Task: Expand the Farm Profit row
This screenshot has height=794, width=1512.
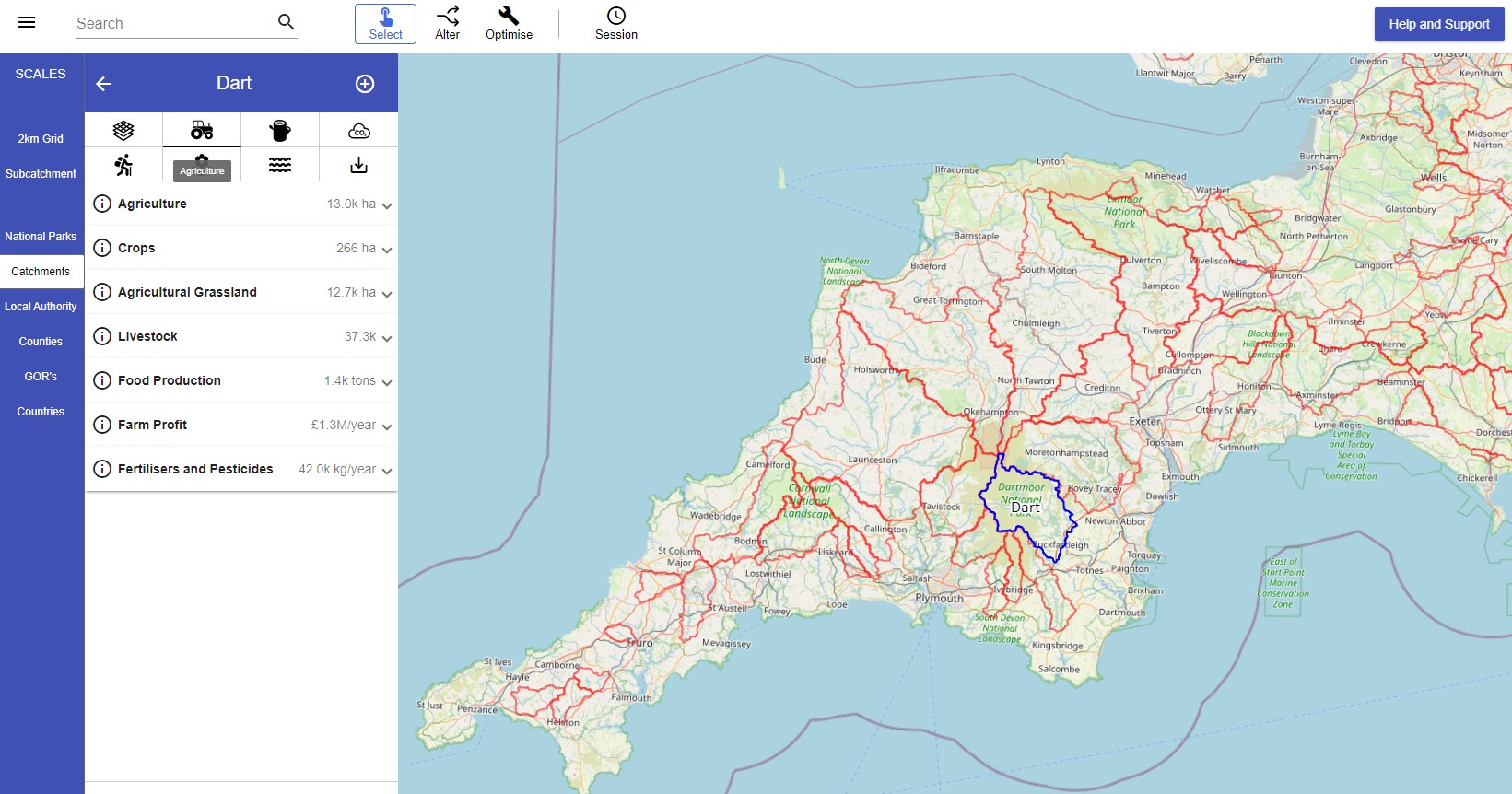Action: click(386, 426)
